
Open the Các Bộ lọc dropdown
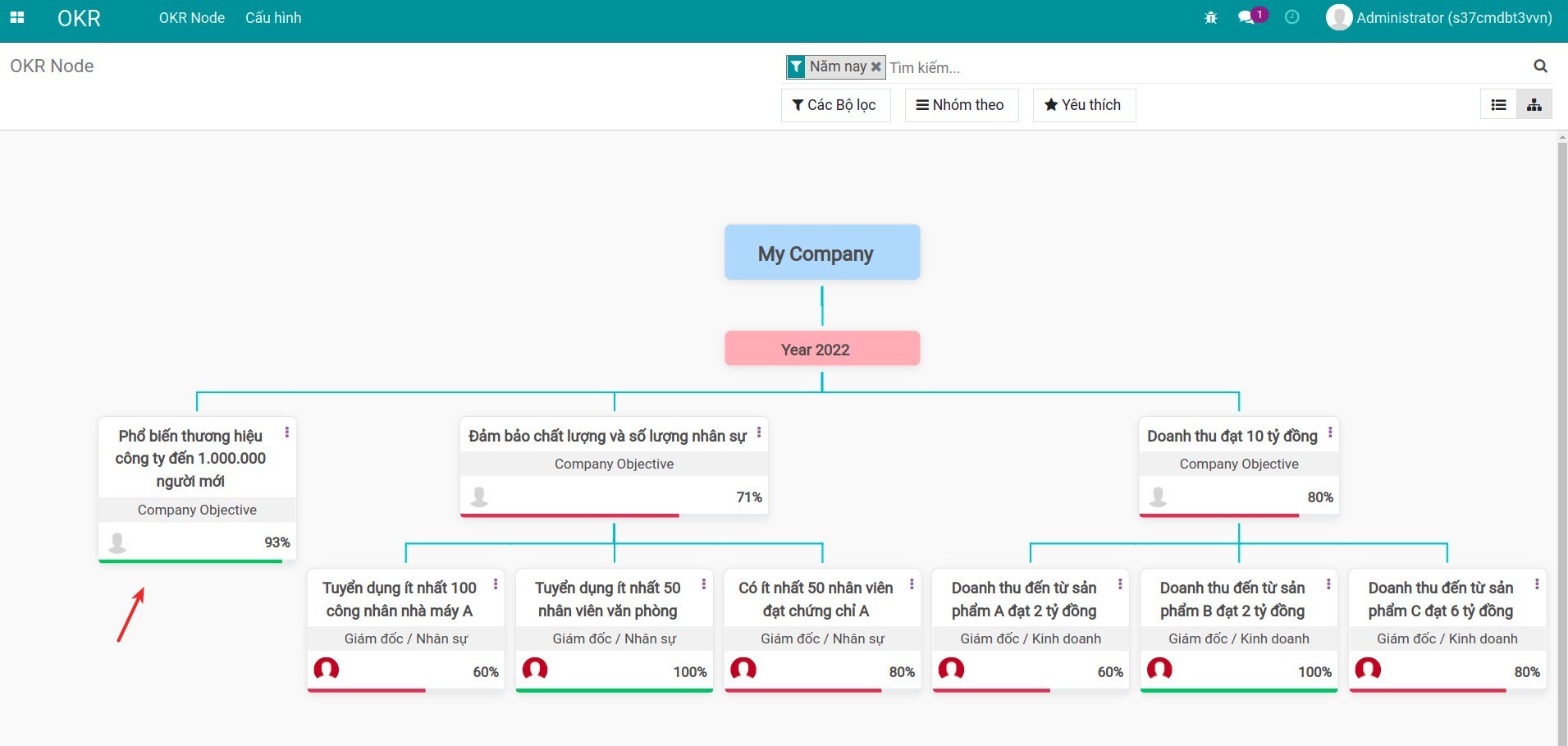click(x=834, y=105)
